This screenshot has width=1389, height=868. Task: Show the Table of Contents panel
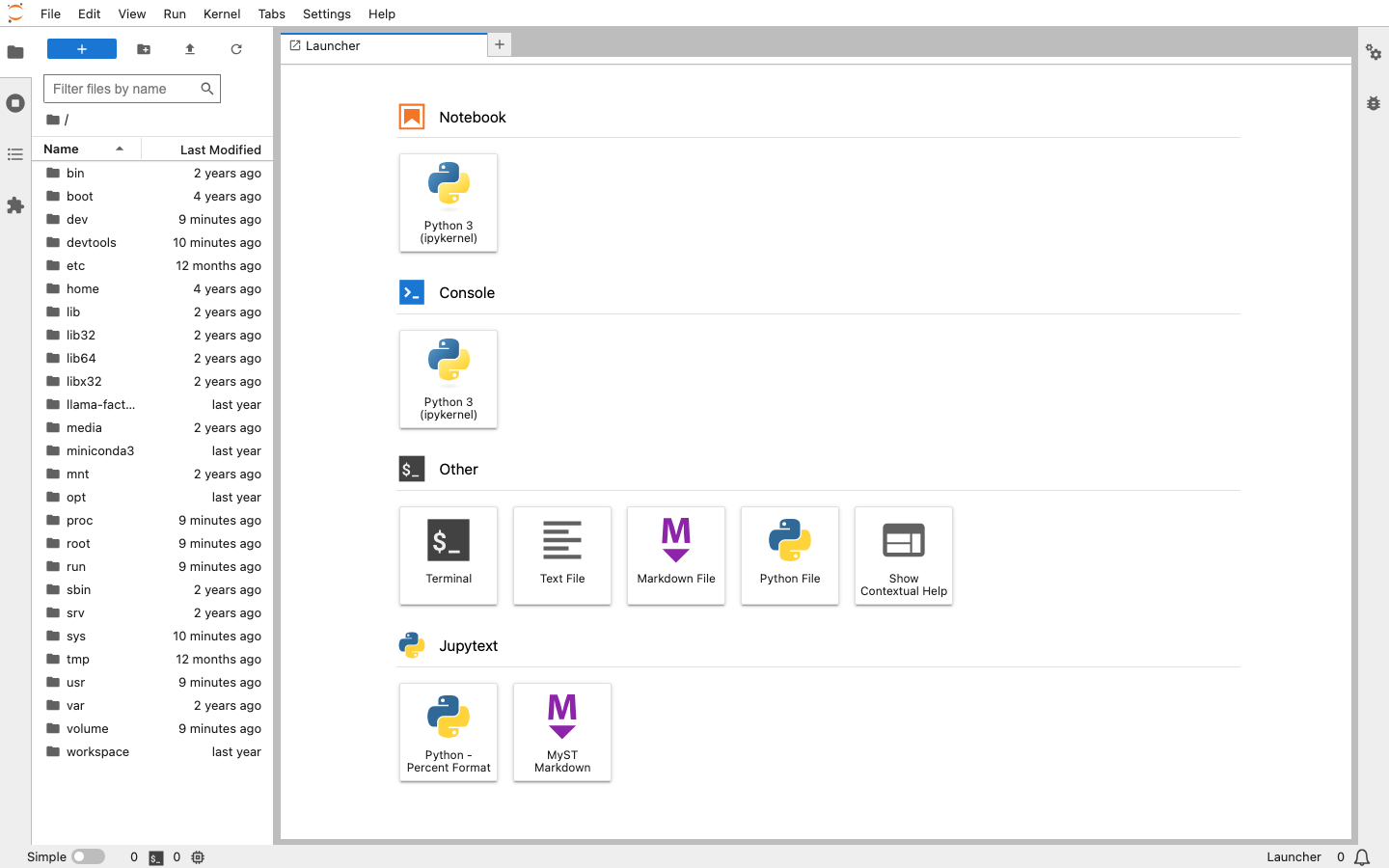tap(15, 154)
